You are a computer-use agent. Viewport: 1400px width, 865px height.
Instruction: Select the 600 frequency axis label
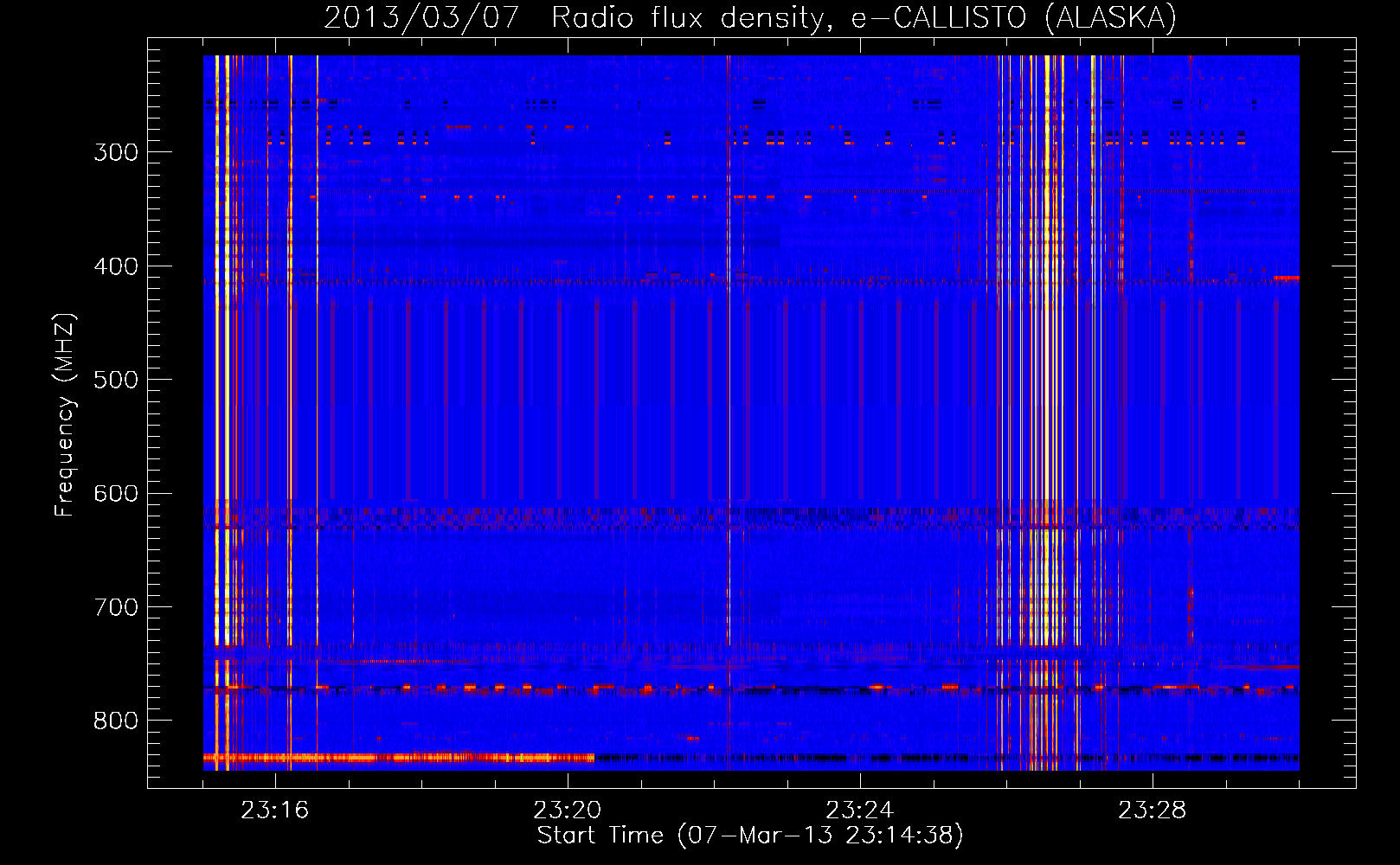tap(116, 494)
